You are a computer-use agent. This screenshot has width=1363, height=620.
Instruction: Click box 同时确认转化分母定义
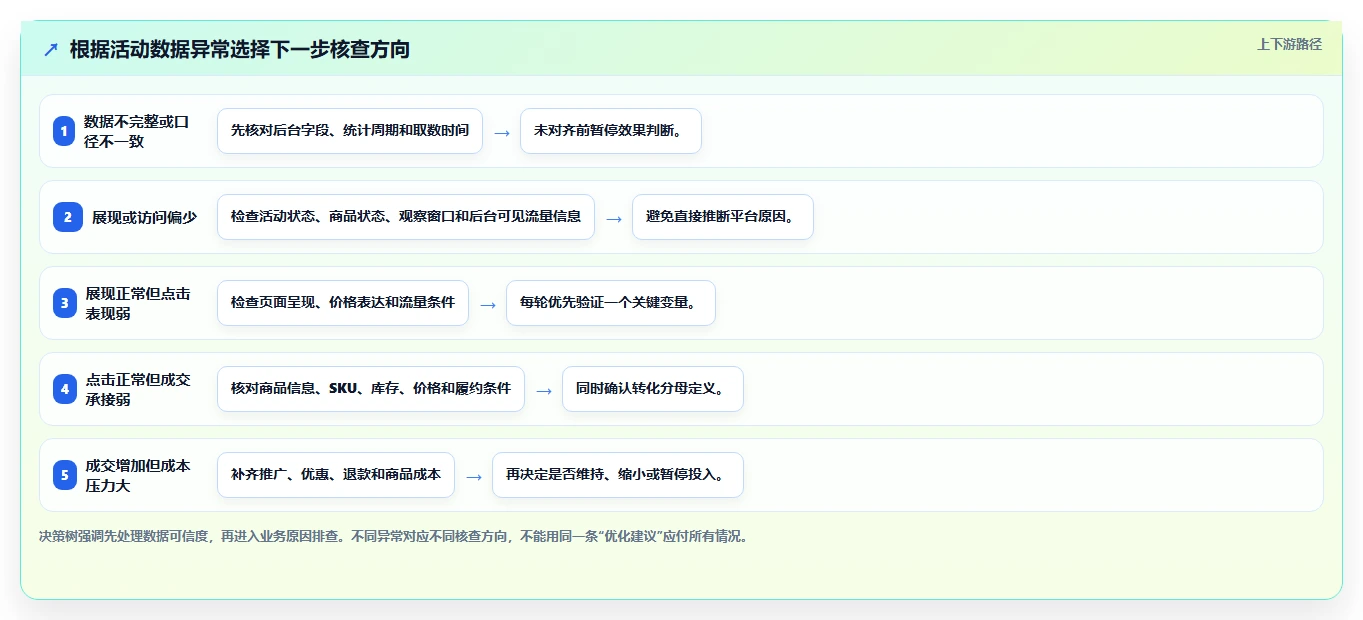[x=653, y=389]
